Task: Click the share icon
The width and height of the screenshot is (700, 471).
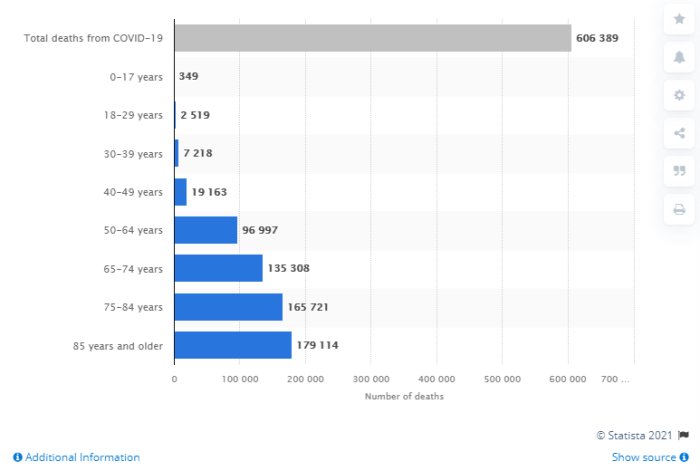Action: coord(679,133)
